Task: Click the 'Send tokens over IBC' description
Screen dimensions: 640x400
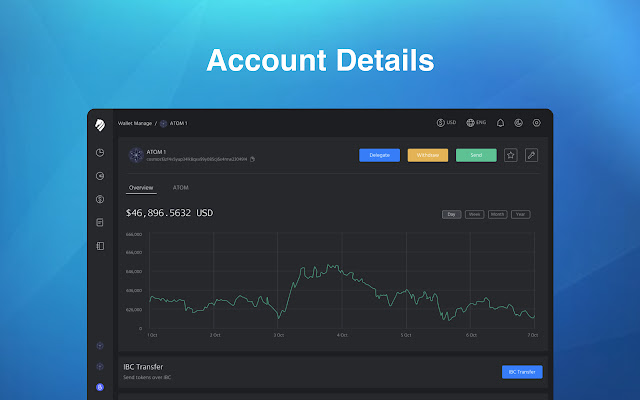Action: pos(147,378)
